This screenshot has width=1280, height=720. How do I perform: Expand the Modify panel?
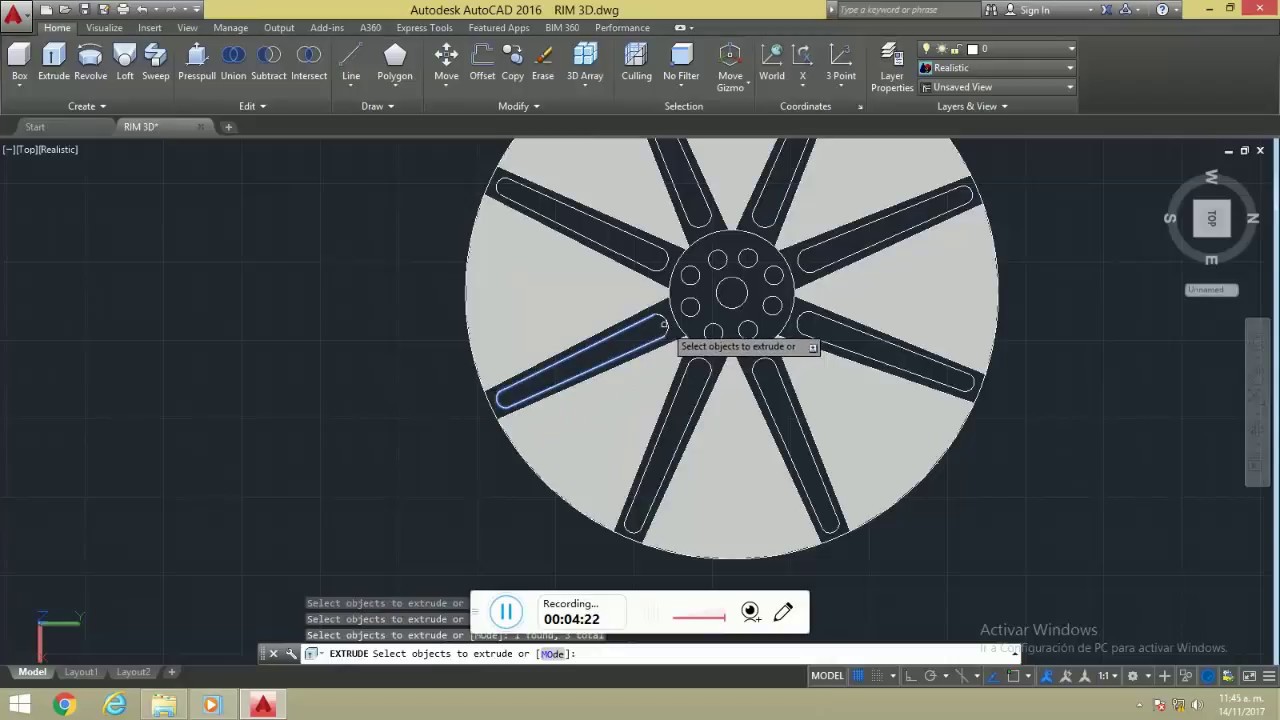[519, 106]
